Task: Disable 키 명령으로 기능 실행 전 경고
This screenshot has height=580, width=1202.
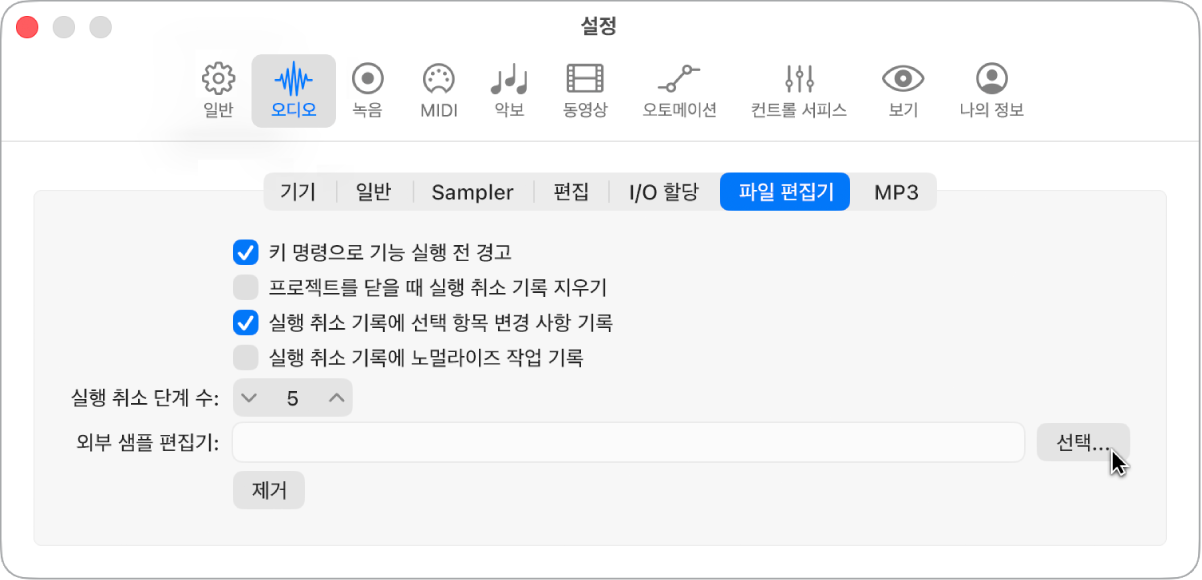Action: coord(245,253)
